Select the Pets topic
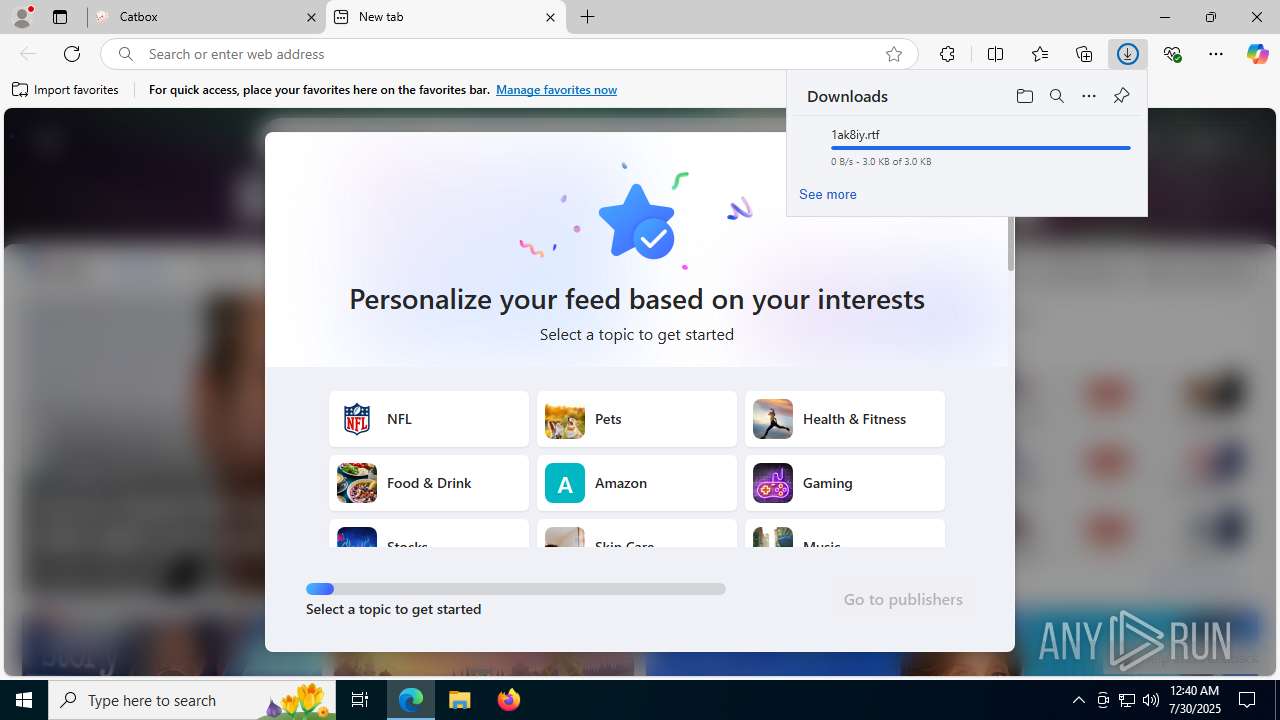This screenshot has height=720, width=1280. click(x=637, y=419)
